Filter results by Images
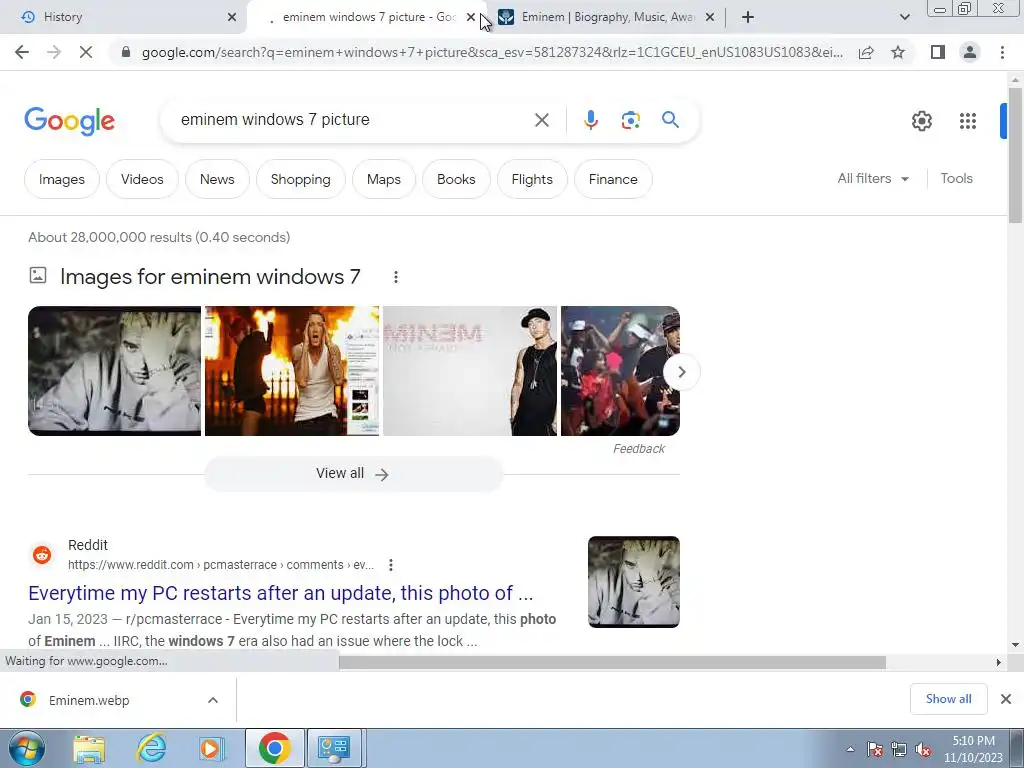Image resolution: width=1024 pixels, height=768 pixels. [x=61, y=179]
